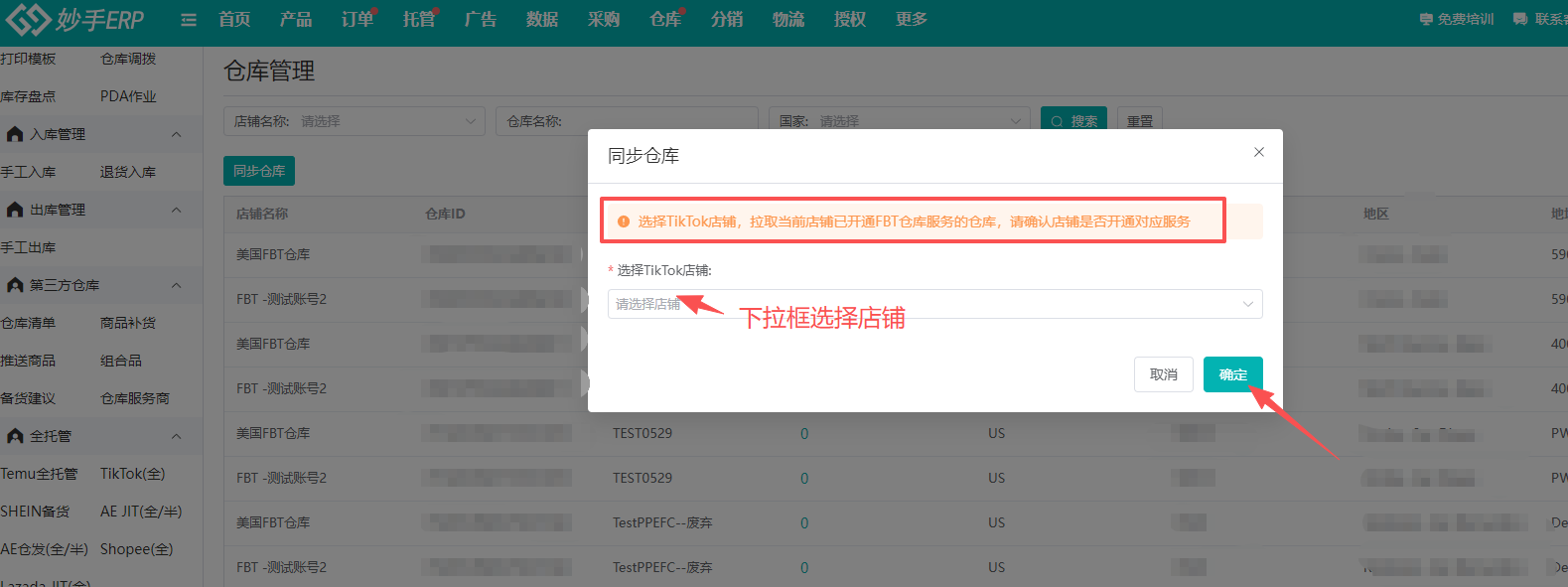Close the 同步仓库 dialog
Viewport: 1568px width, 587px height.
click(1258, 152)
